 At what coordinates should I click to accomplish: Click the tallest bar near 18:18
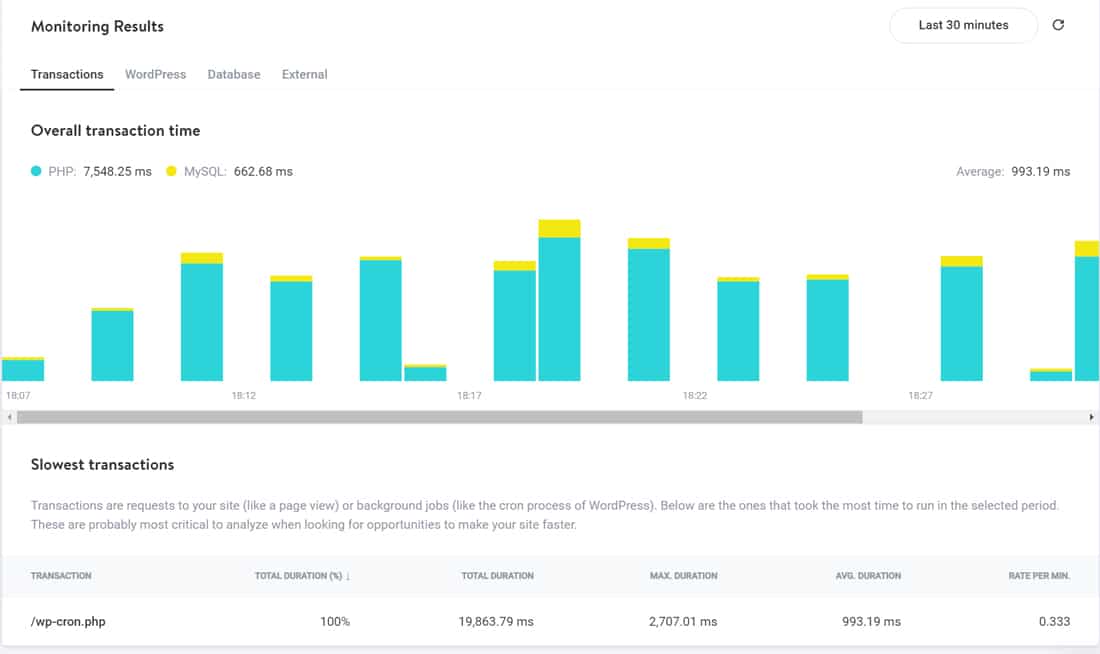(x=559, y=305)
